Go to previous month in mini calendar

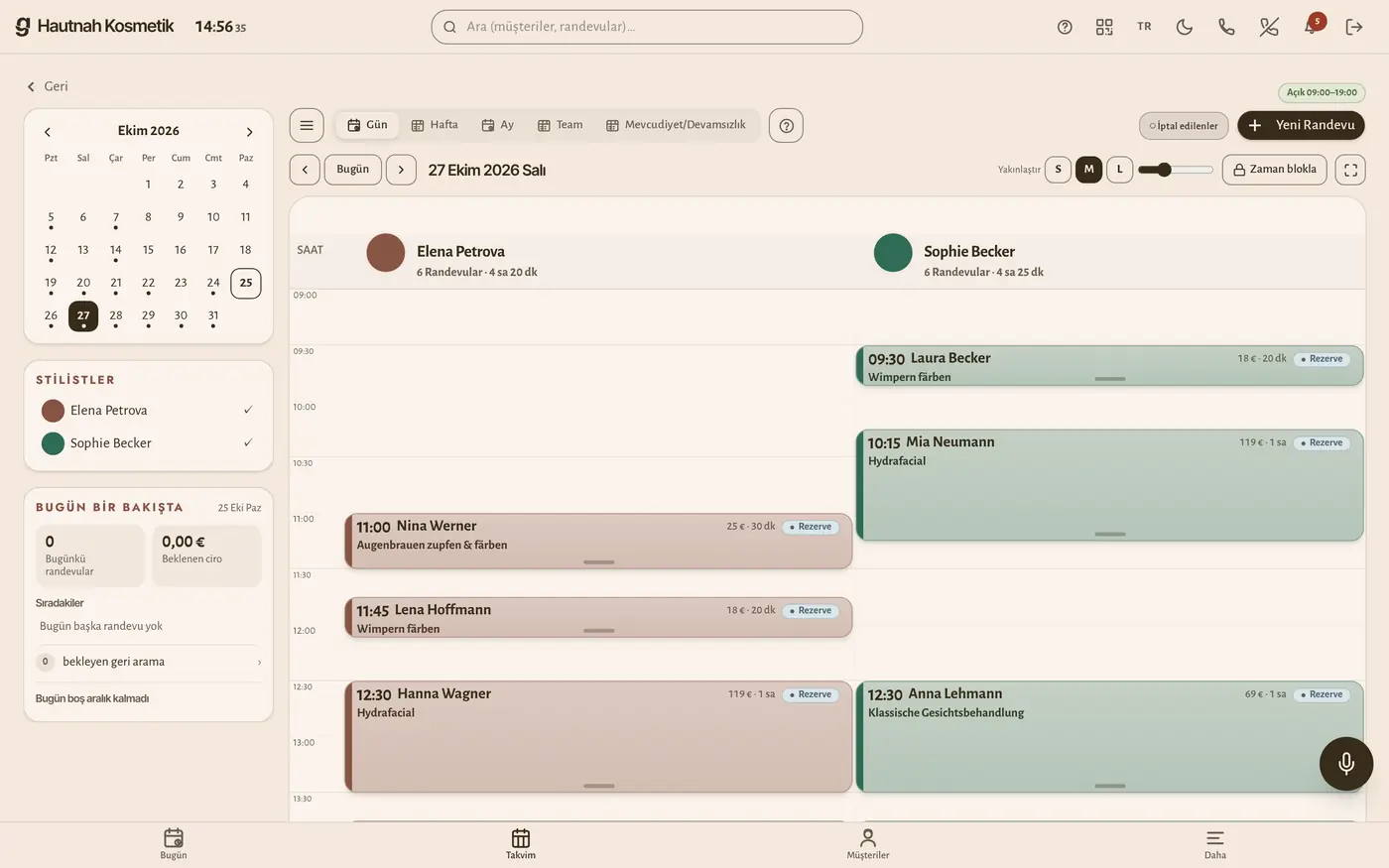click(x=48, y=132)
